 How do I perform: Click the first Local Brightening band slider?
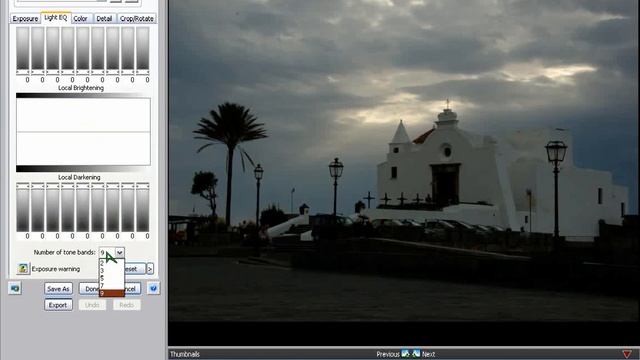(23, 51)
